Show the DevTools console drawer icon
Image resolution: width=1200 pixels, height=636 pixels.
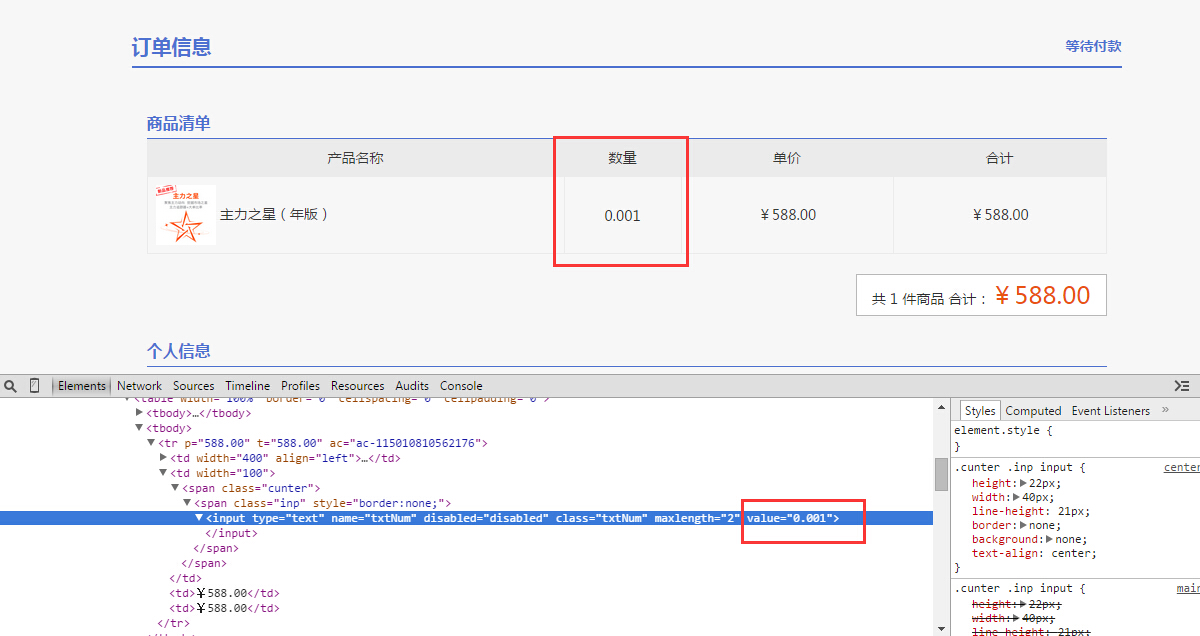(x=1182, y=386)
